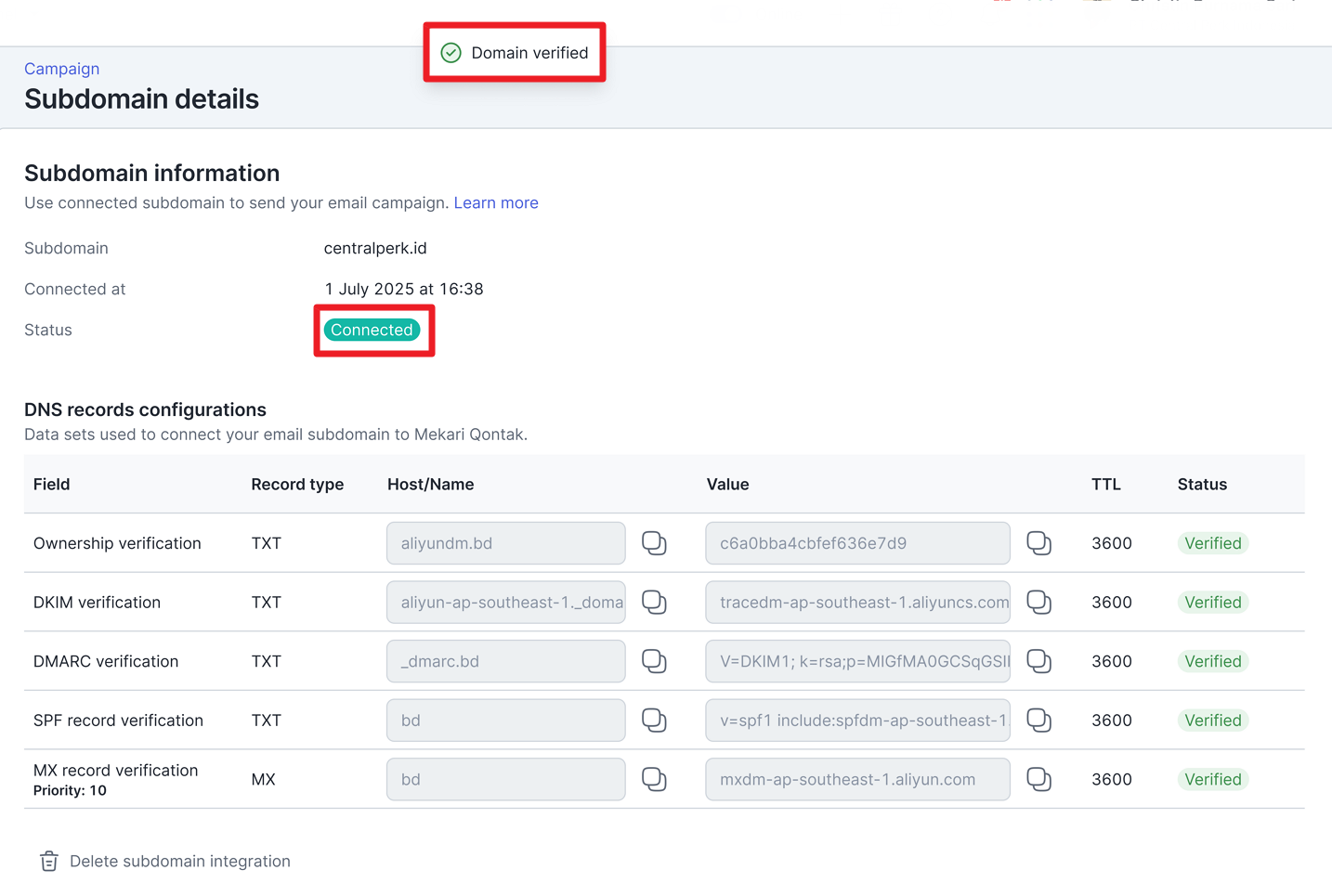Image resolution: width=1332 pixels, height=896 pixels.
Task: Copy the MX record host name
Action: [x=654, y=779]
